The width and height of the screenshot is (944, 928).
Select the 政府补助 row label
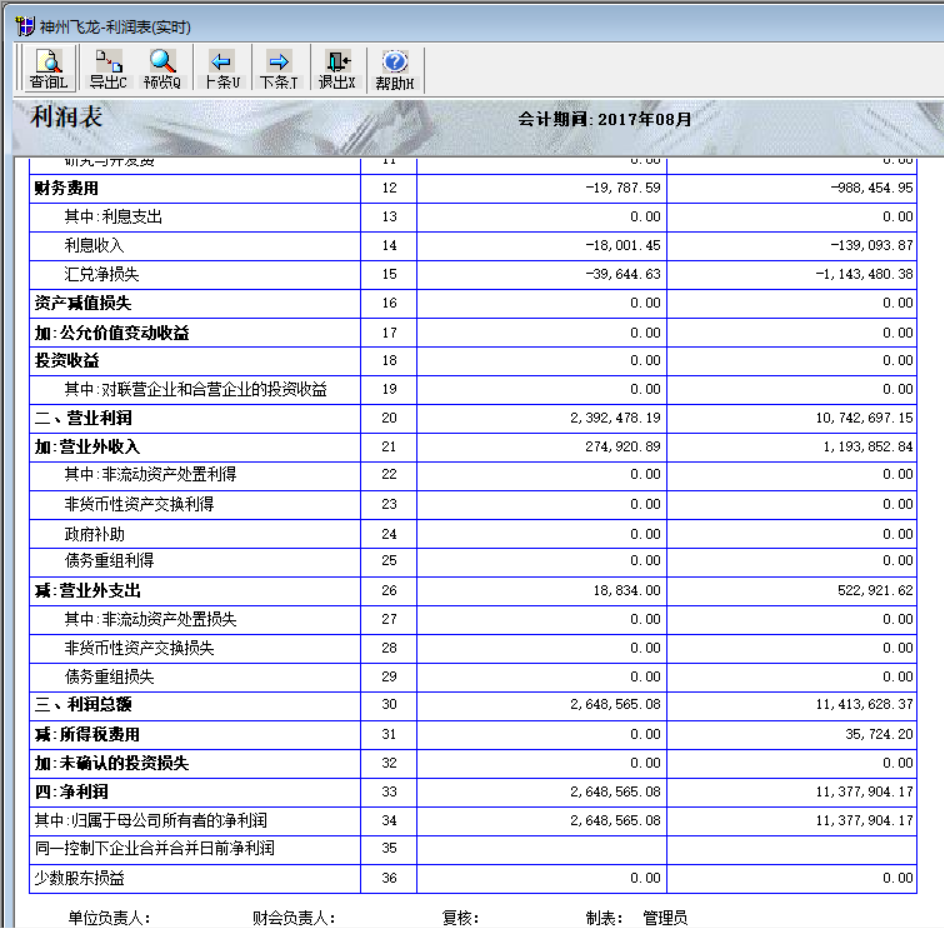[x=95, y=534]
